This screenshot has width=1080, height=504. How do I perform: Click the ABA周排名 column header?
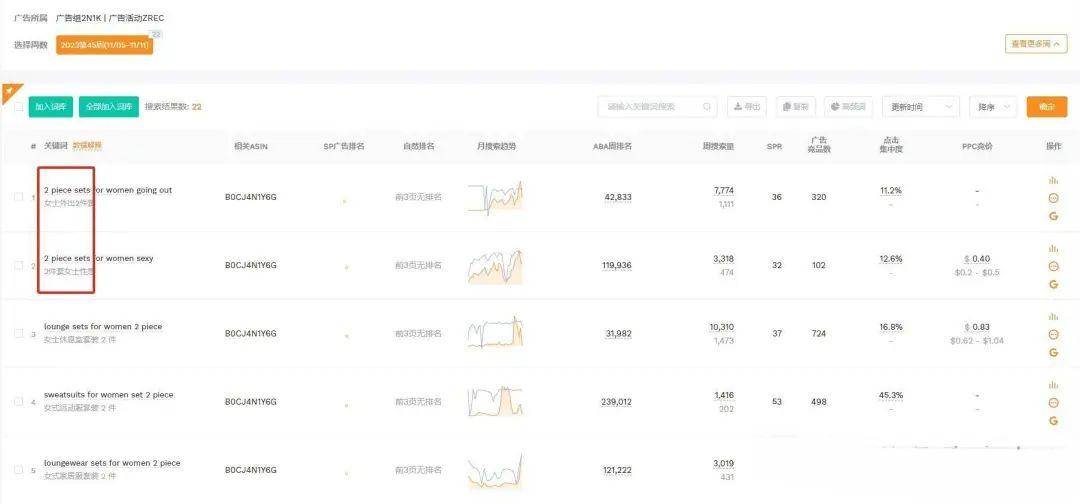[x=612, y=146]
